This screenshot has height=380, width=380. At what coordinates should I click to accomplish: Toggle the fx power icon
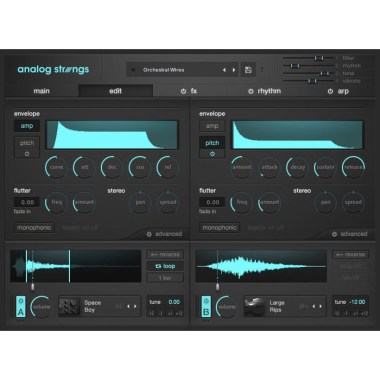click(183, 91)
